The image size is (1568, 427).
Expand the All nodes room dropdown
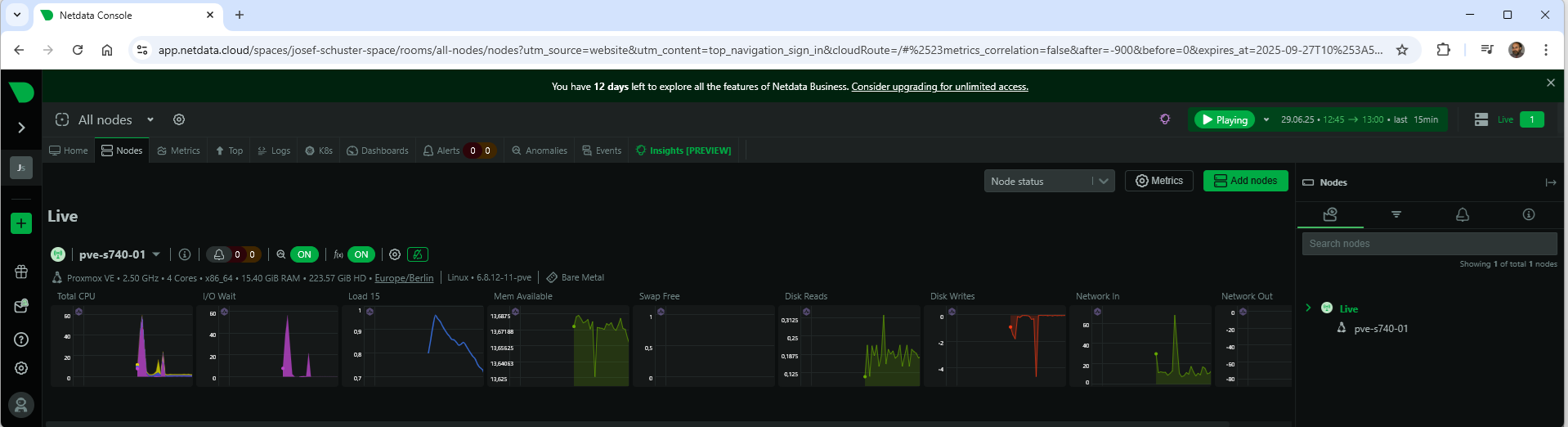(150, 119)
